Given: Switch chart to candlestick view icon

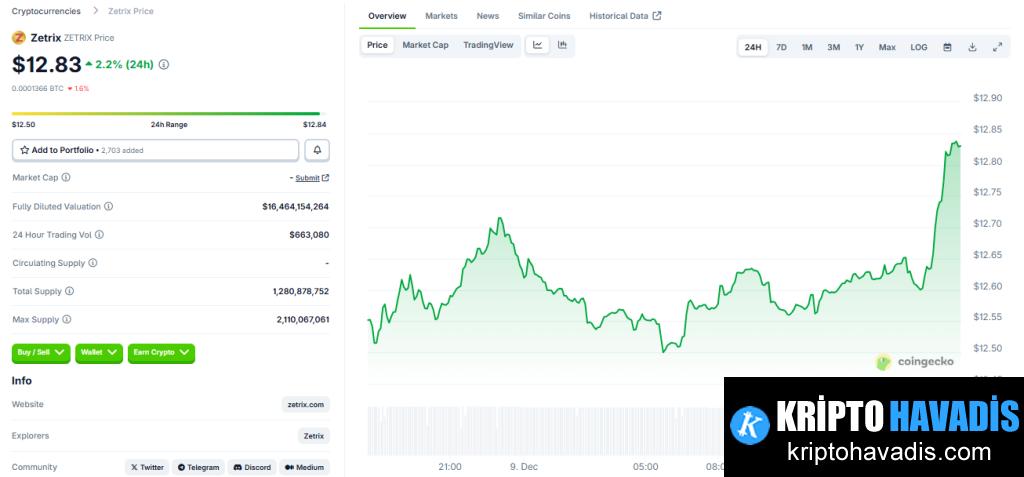Looking at the screenshot, I should click(562, 45).
